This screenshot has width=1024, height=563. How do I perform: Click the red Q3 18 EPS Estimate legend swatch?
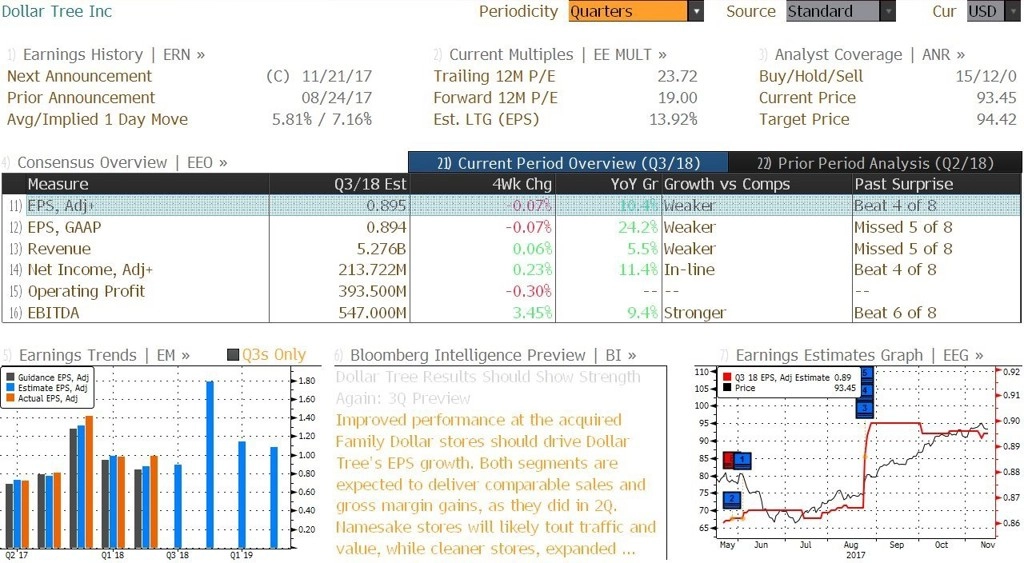click(728, 378)
